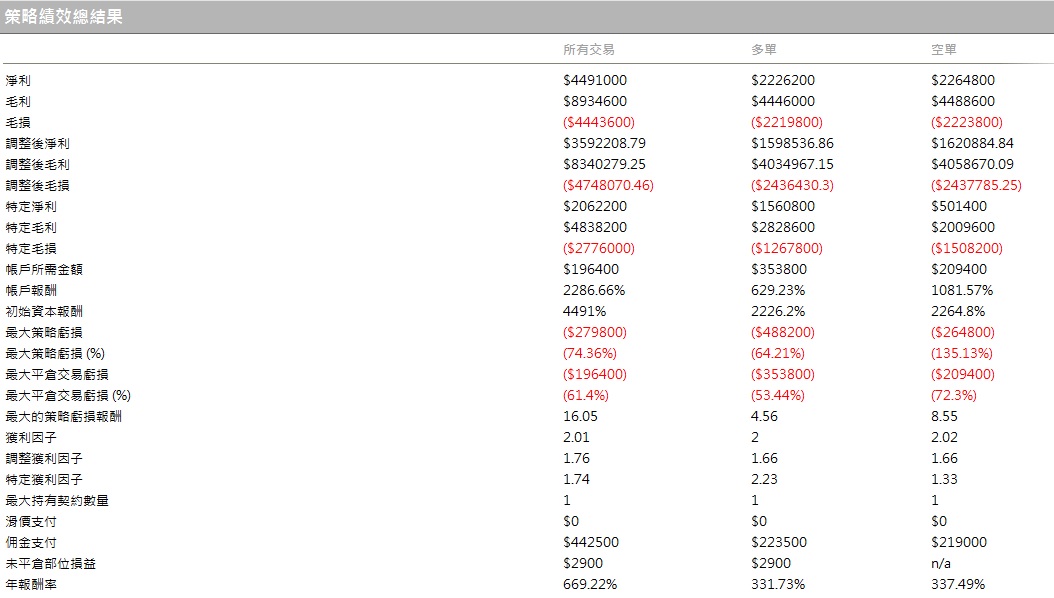This screenshot has height=598, width=1054.
Task: Select short select net profit $501400
Action: [959, 207]
